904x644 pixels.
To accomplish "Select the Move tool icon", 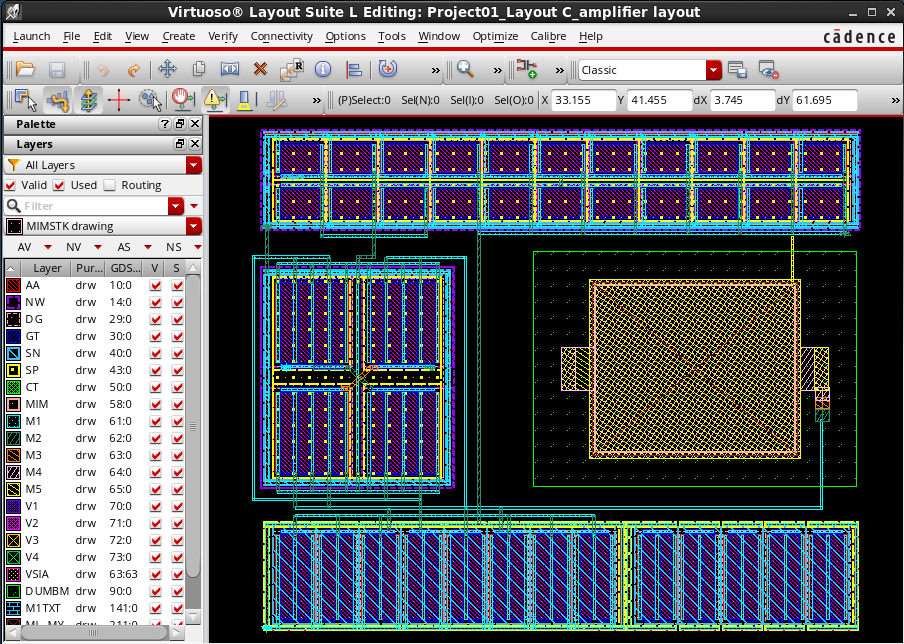I will [x=167, y=70].
